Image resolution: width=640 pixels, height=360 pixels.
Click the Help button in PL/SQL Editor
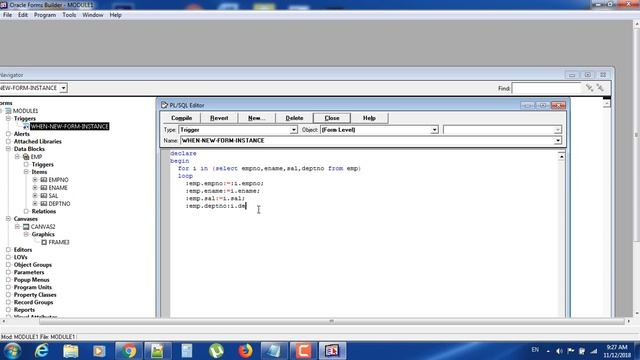[x=369, y=118]
